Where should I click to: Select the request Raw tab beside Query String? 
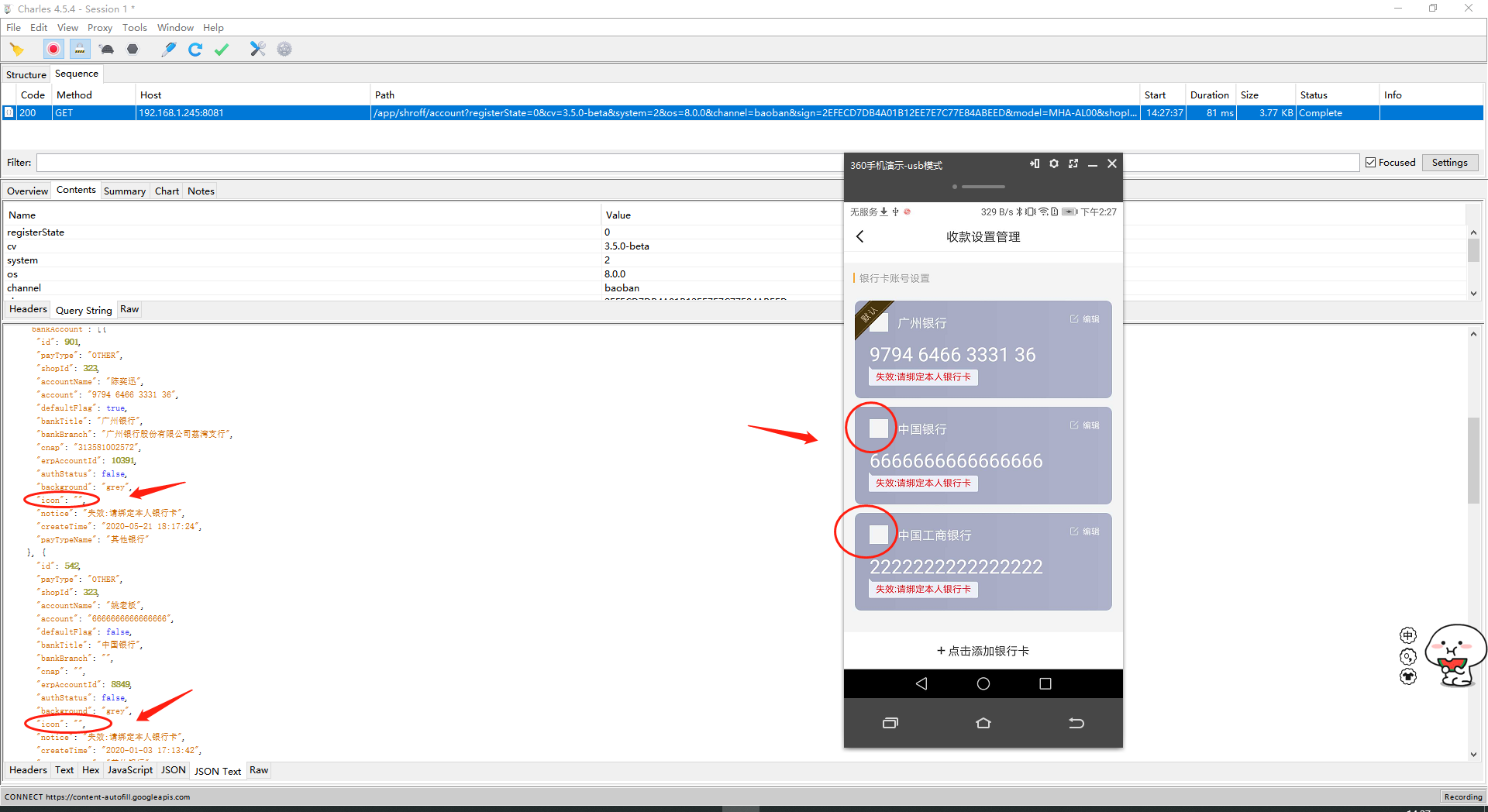(129, 309)
